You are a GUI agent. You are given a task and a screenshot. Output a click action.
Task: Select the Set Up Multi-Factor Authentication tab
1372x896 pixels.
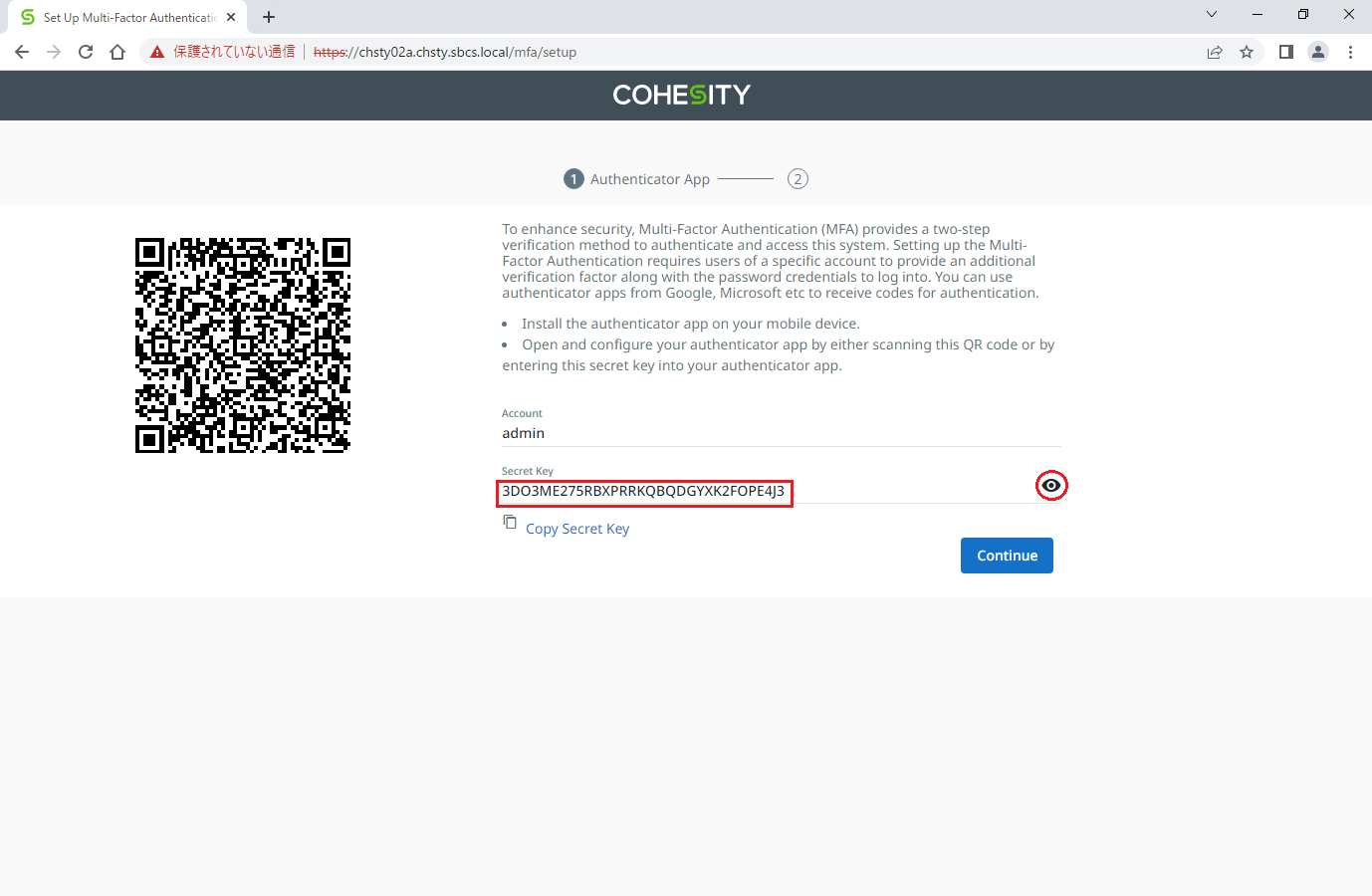click(x=129, y=17)
